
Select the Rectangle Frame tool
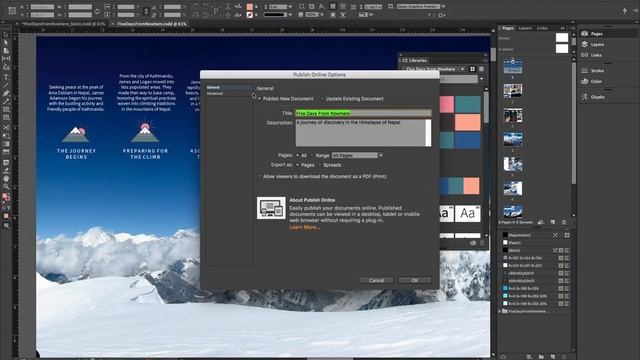point(6,110)
